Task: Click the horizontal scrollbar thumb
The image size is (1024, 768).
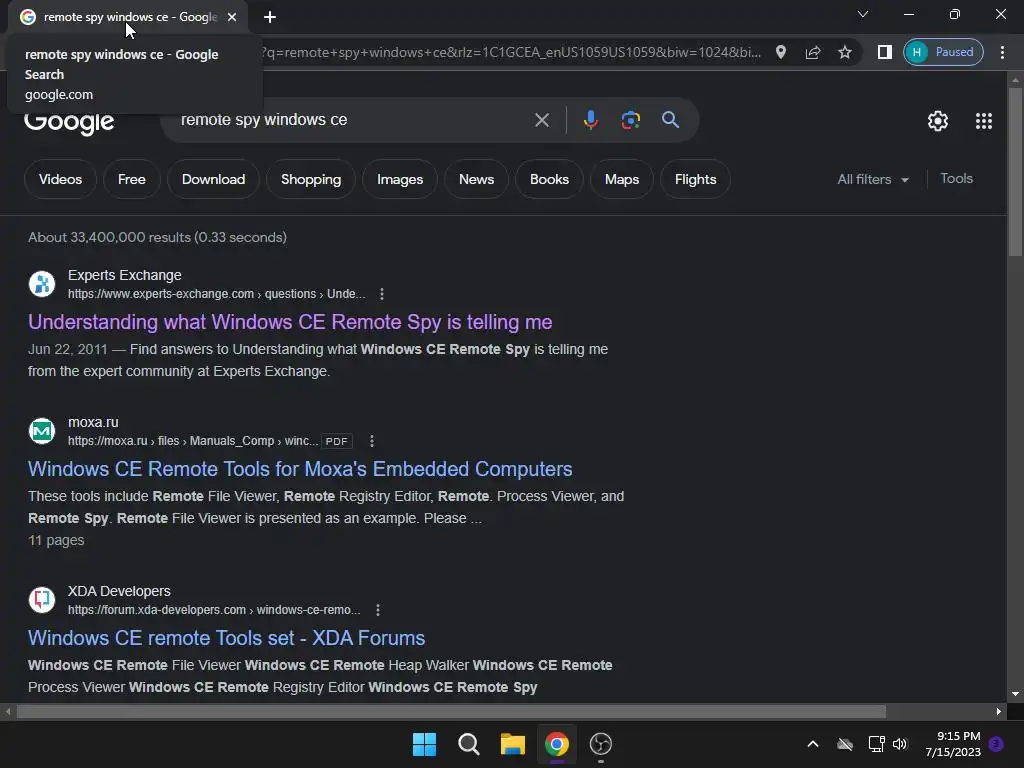Action: pyautogui.click(x=451, y=711)
